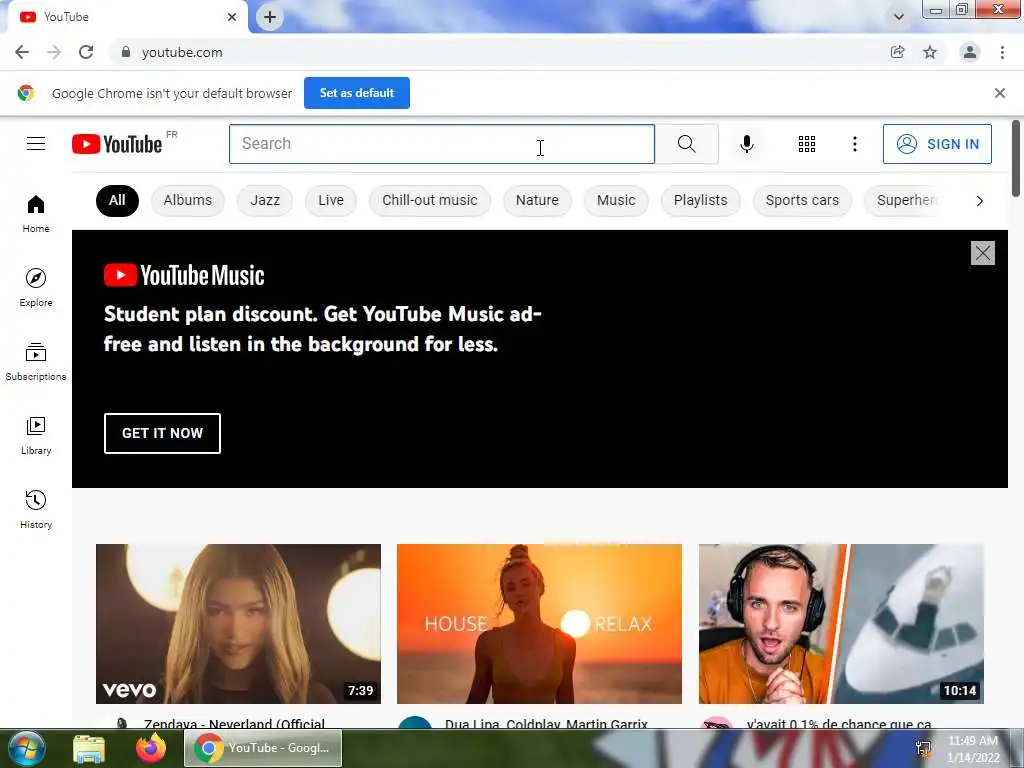Viewport: 1024px width, 768px height.
Task: Open the system tray action center icon
Action: coord(923,748)
